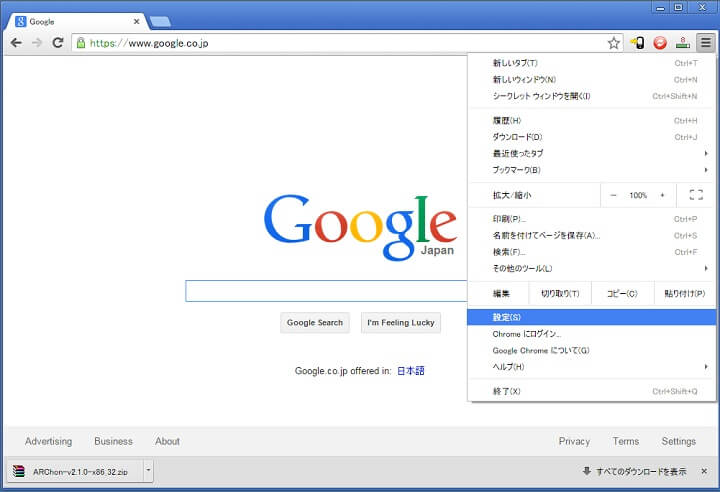Close the downloads bar
Image resolution: width=720 pixels, height=492 pixels.
(704, 471)
